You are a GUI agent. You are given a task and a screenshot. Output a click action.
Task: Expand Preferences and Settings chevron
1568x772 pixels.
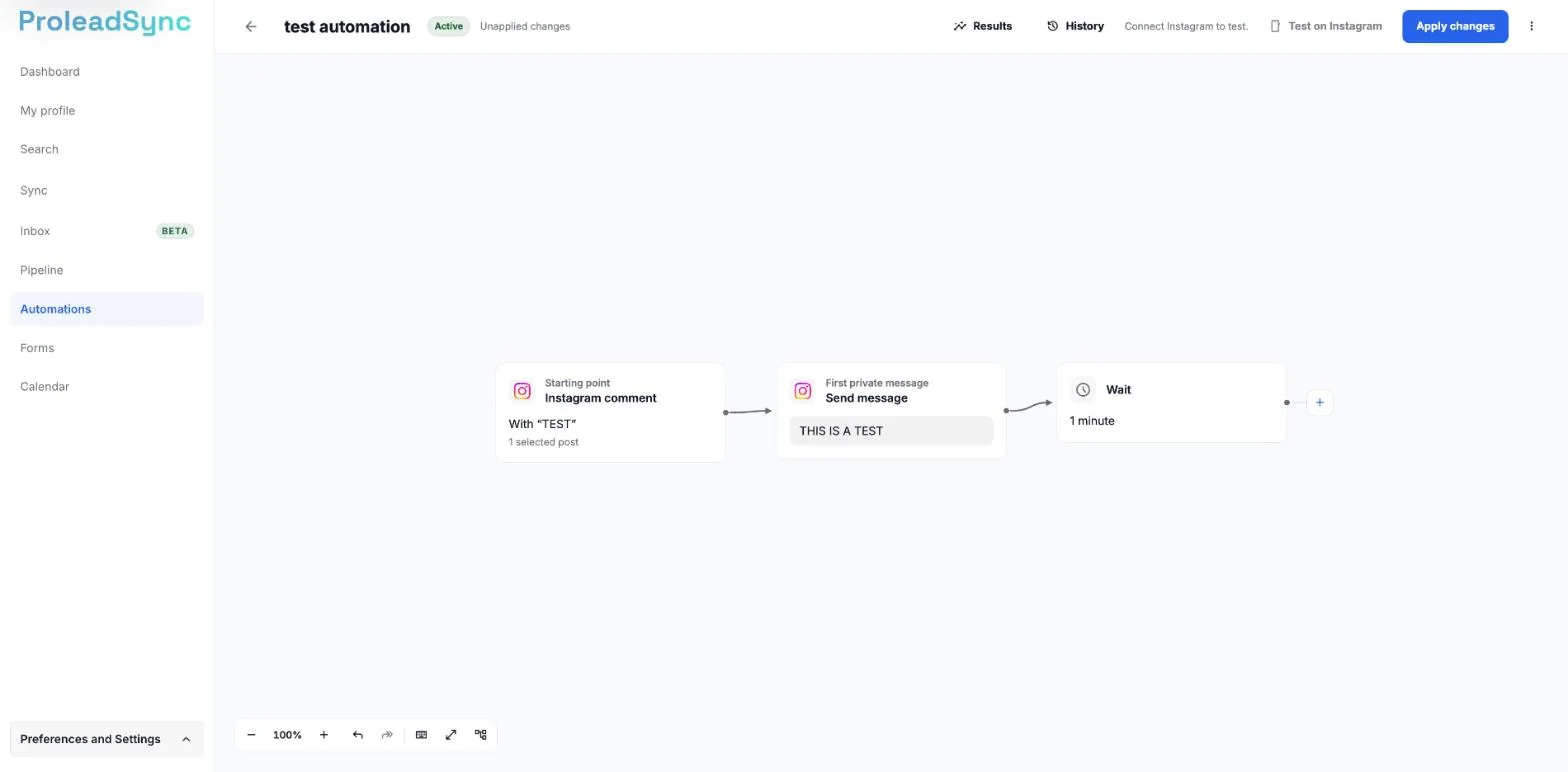click(x=186, y=740)
